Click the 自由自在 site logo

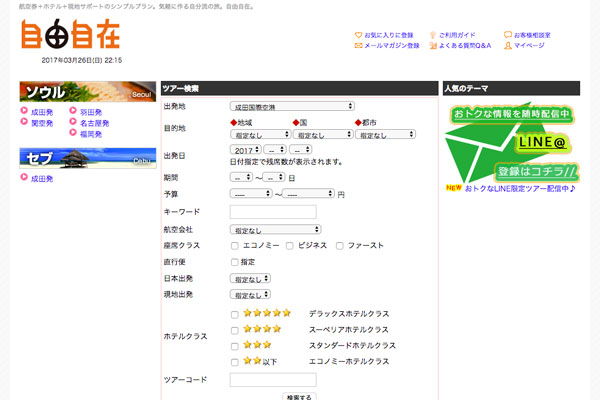(70, 34)
